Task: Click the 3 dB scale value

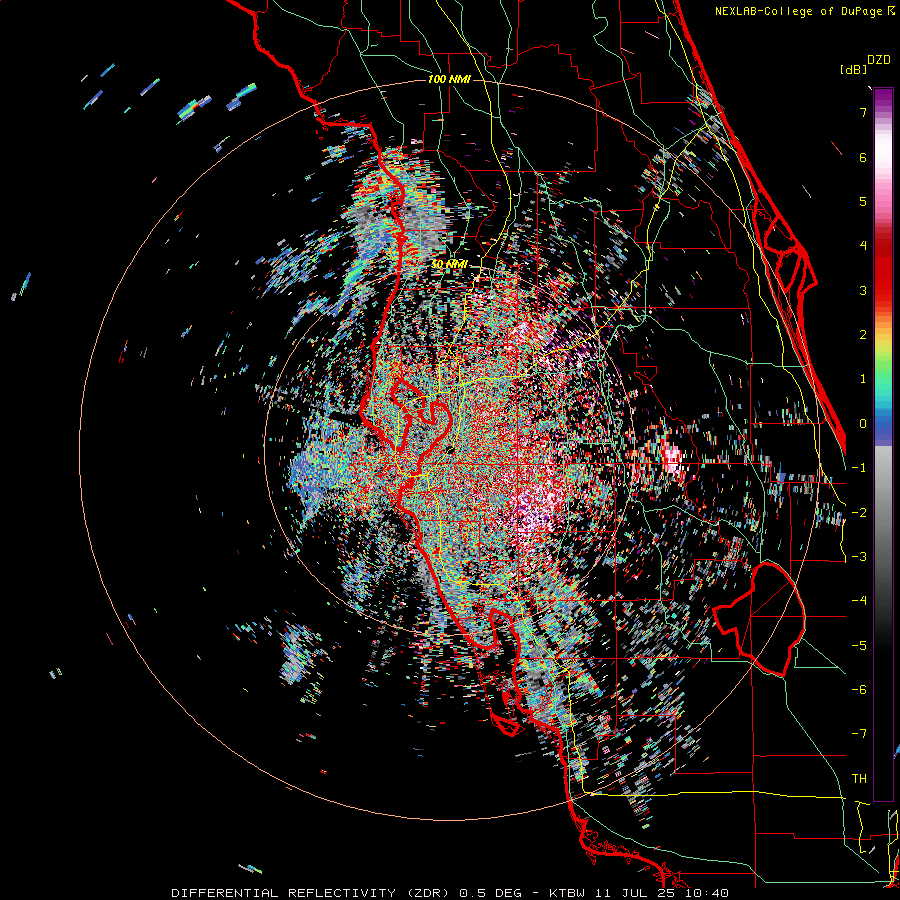Action: pos(863,290)
